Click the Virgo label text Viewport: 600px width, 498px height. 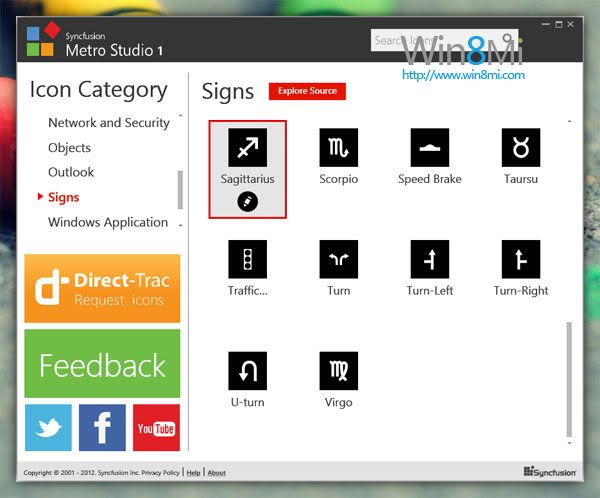click(x=339, y=403)
